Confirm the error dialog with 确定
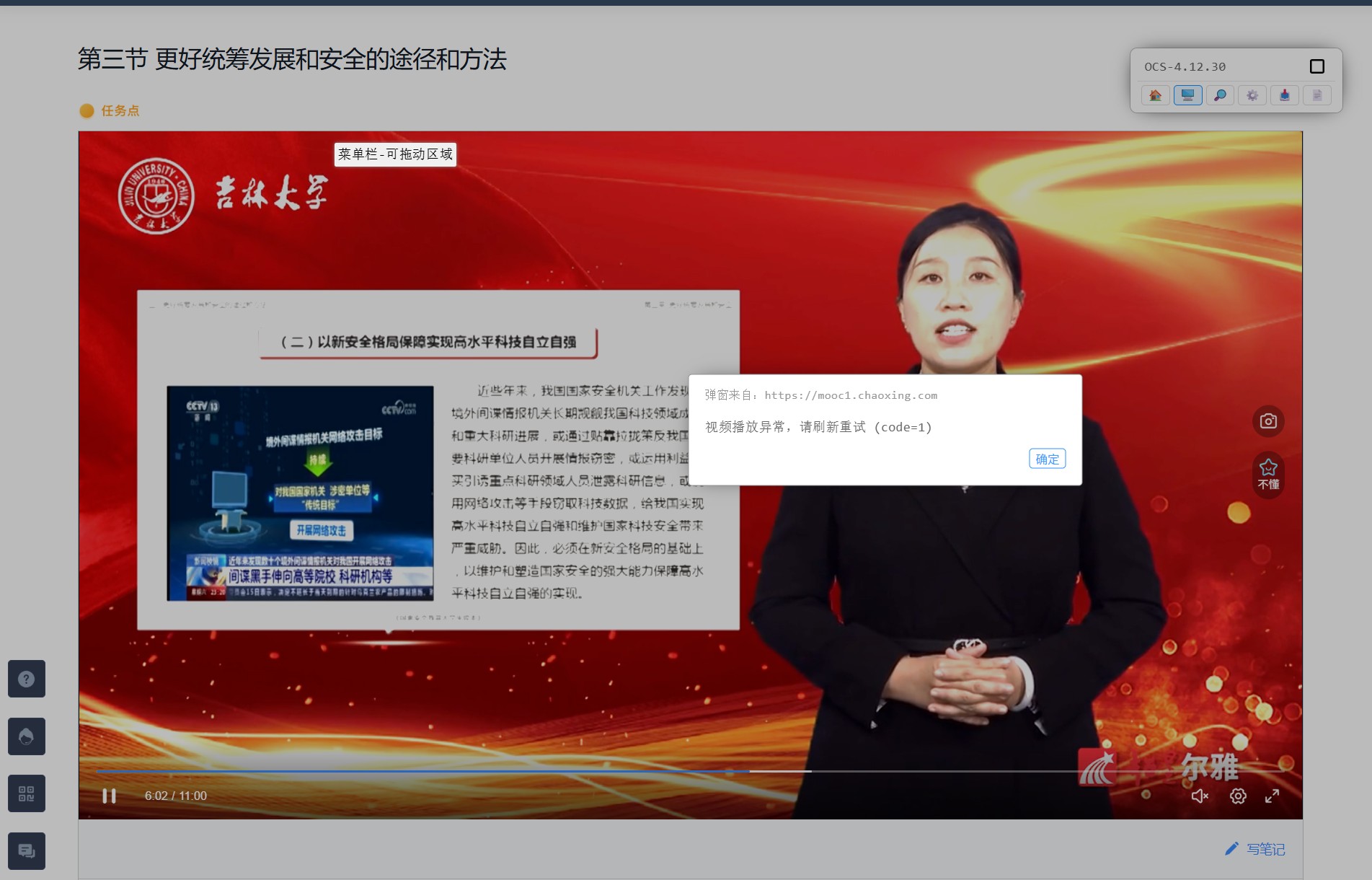1372x880 pixels. 1047,459
